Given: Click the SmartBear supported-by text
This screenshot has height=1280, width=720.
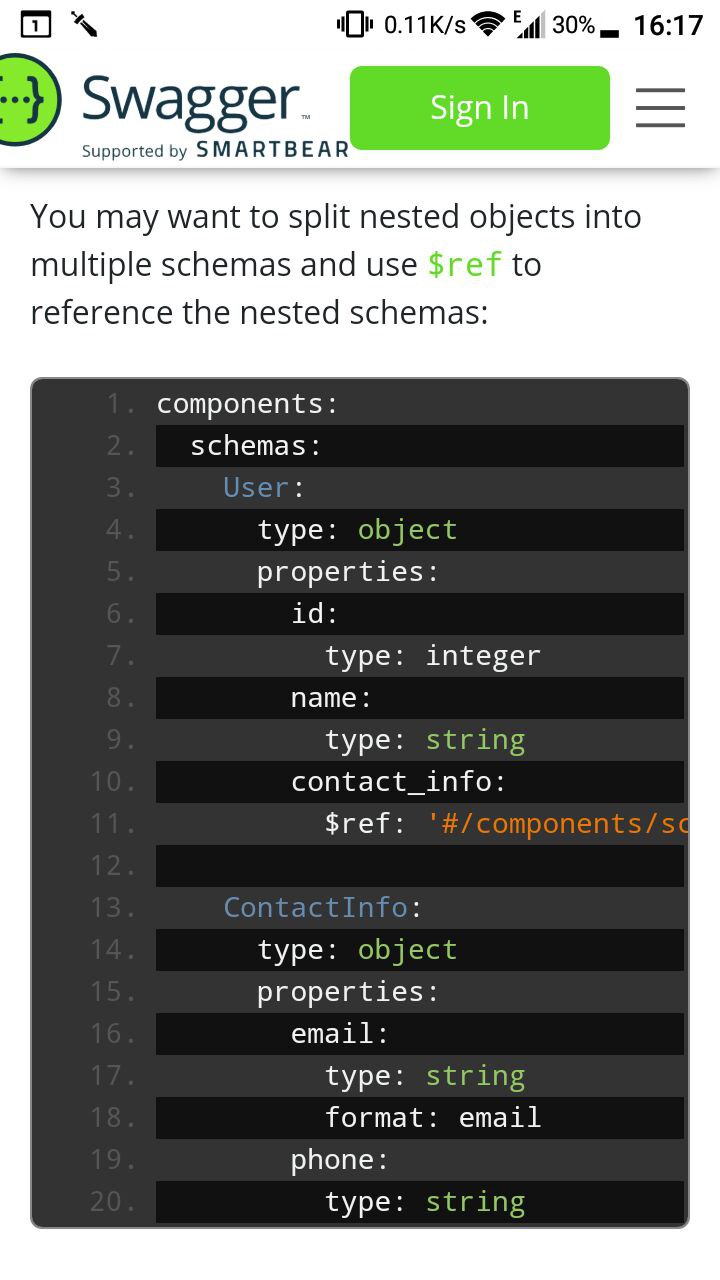Looking at the screenshot, I should click(x=215, y=150).
